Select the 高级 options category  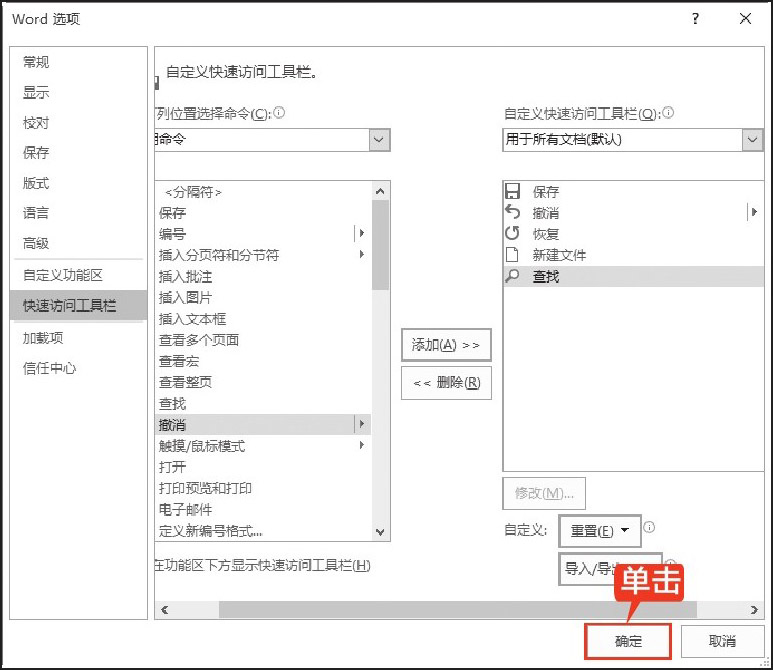[x=36, y=243]
